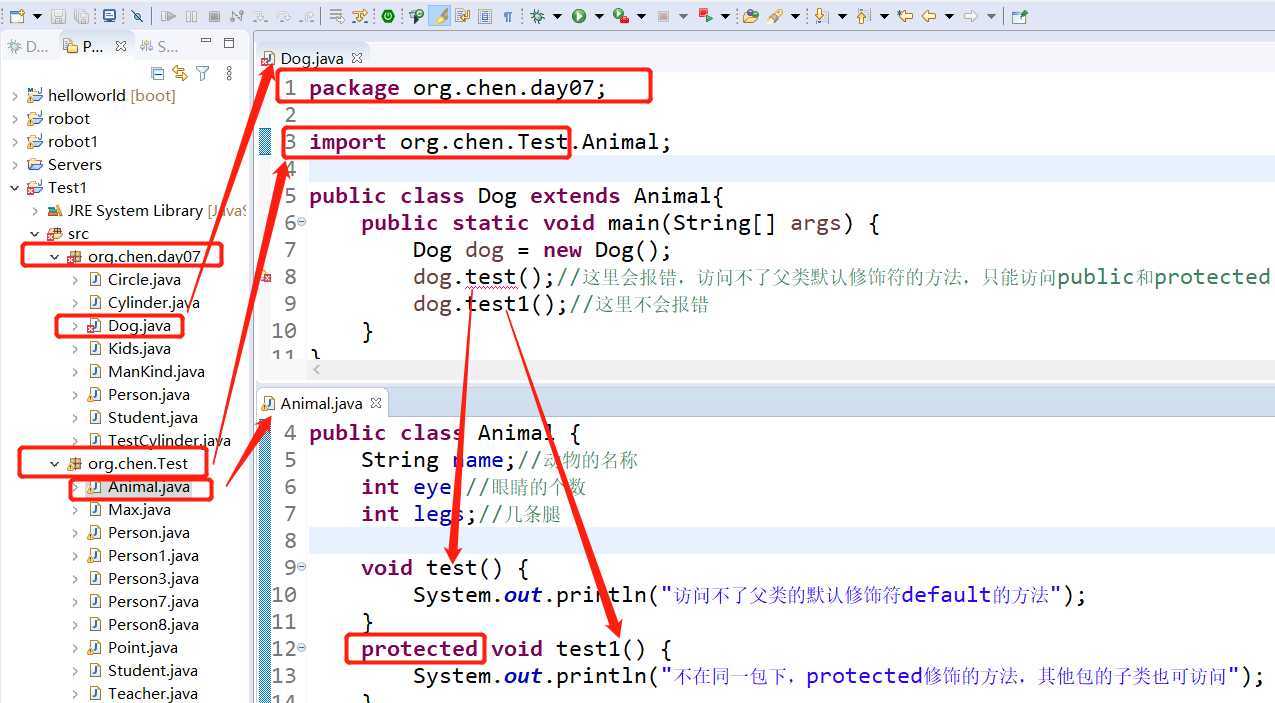1275x703 pixels.
Task: Click the Next Annotation down-arrow icon
Action: 820,16
